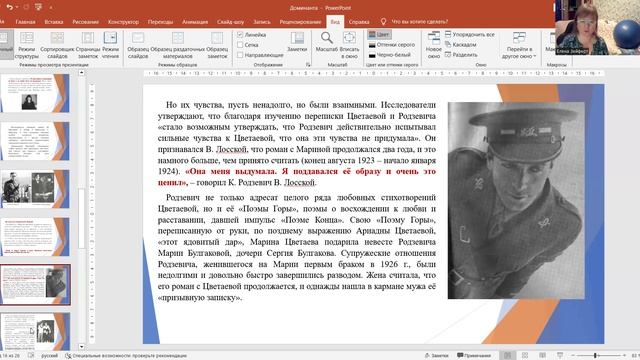Toggle Заметки pane from status bar

click(x=436, y=356)
